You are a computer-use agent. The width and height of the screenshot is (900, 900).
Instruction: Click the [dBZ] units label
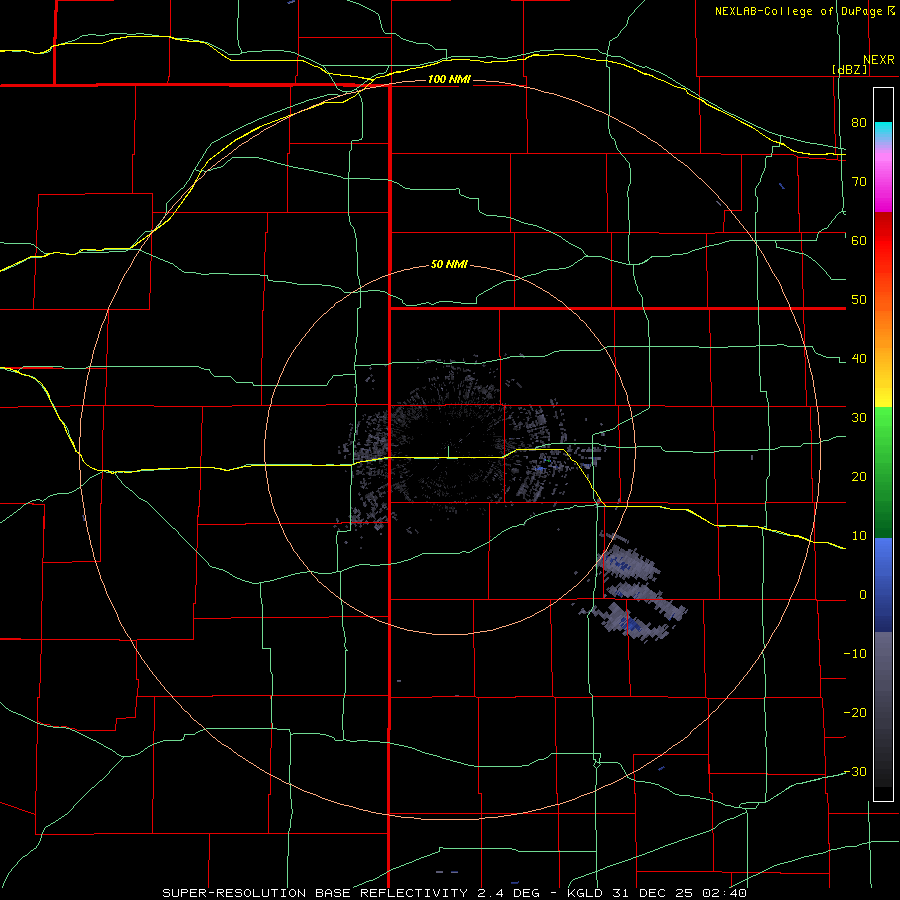(849, 69)
